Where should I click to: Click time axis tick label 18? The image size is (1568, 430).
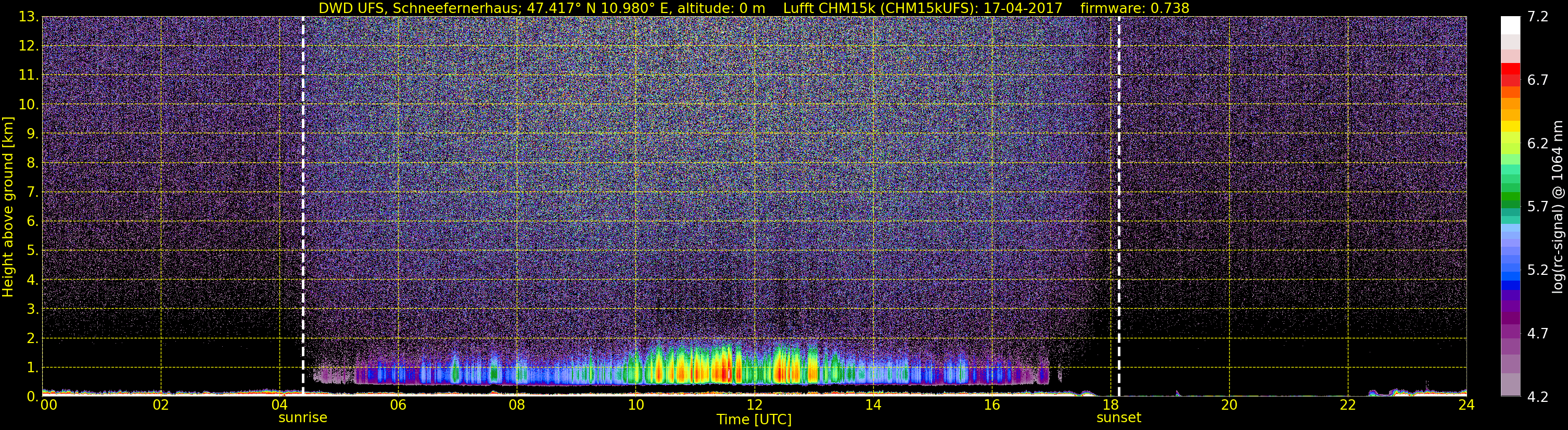(x=1110, y=405)
